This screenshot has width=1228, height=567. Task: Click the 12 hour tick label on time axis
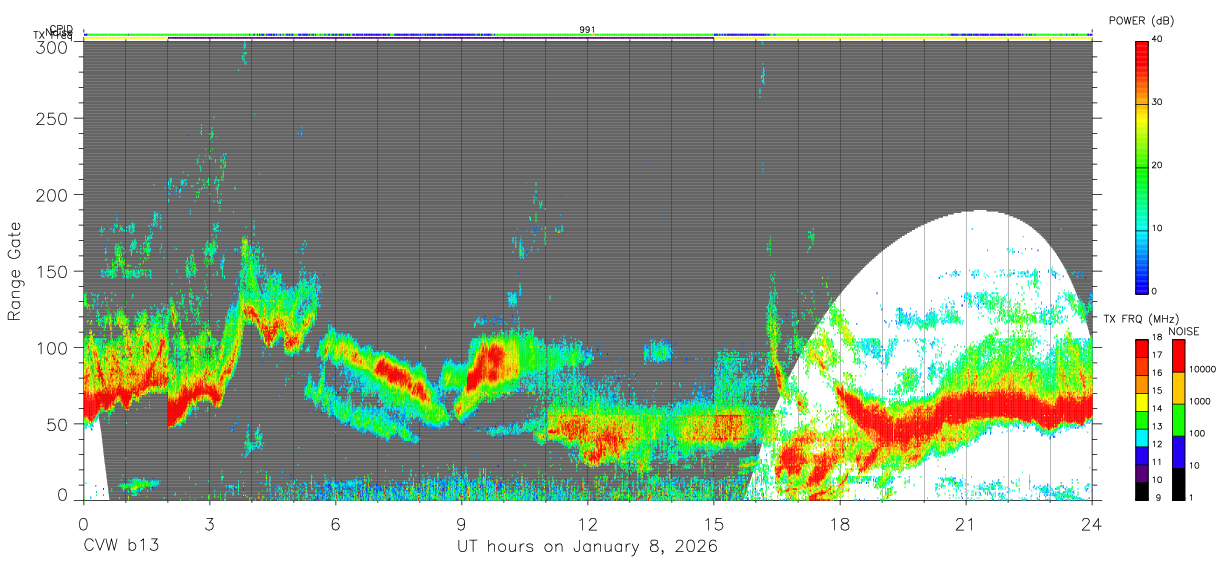click(x=588, y=524)
